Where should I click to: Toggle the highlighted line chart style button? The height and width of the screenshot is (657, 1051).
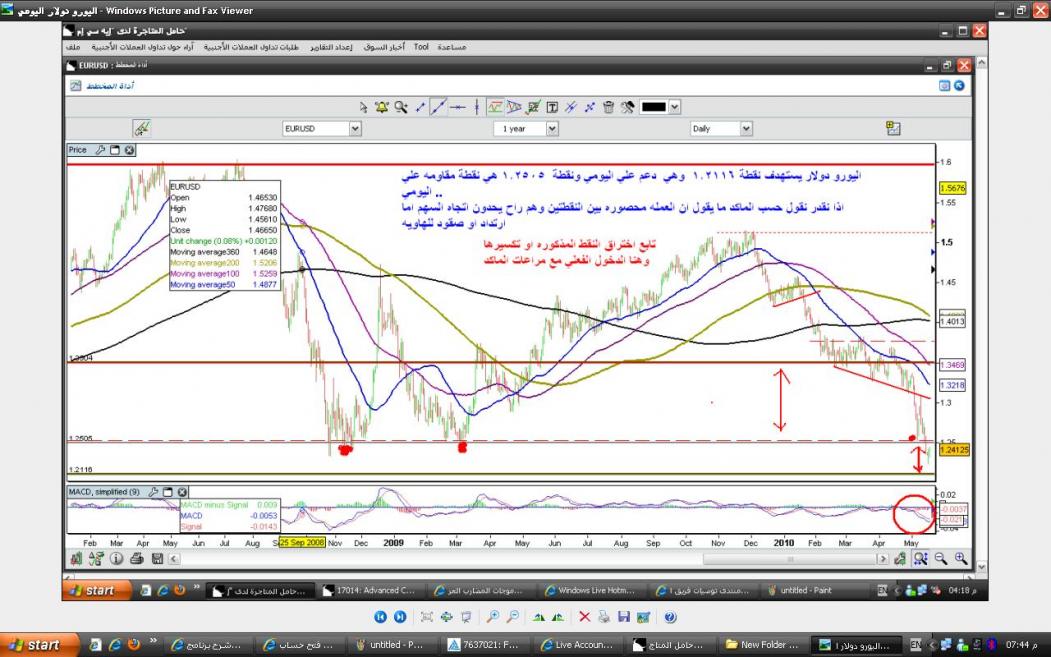[x=495, y=107]
